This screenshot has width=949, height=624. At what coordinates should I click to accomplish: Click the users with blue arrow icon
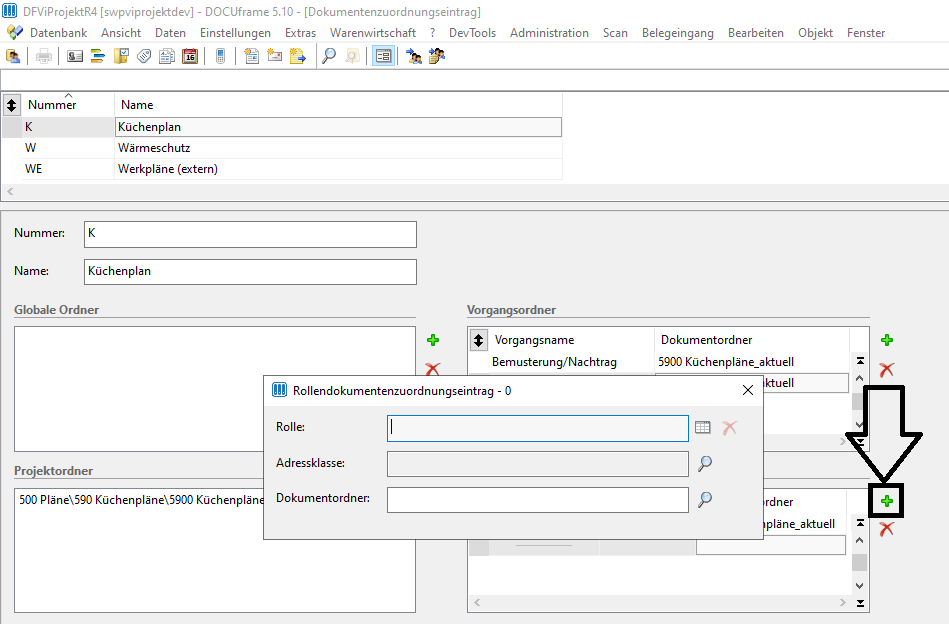(x=414, y=57)
